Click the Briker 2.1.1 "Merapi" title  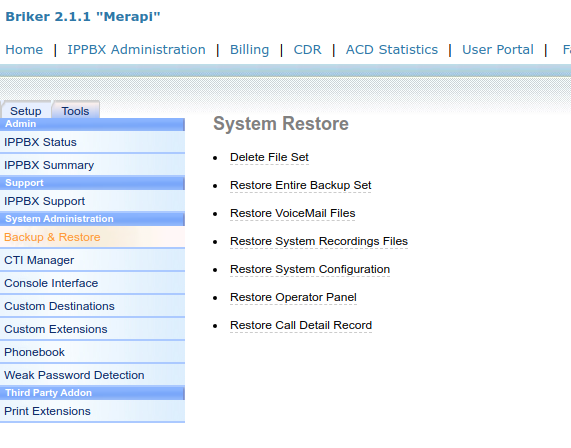83,17
